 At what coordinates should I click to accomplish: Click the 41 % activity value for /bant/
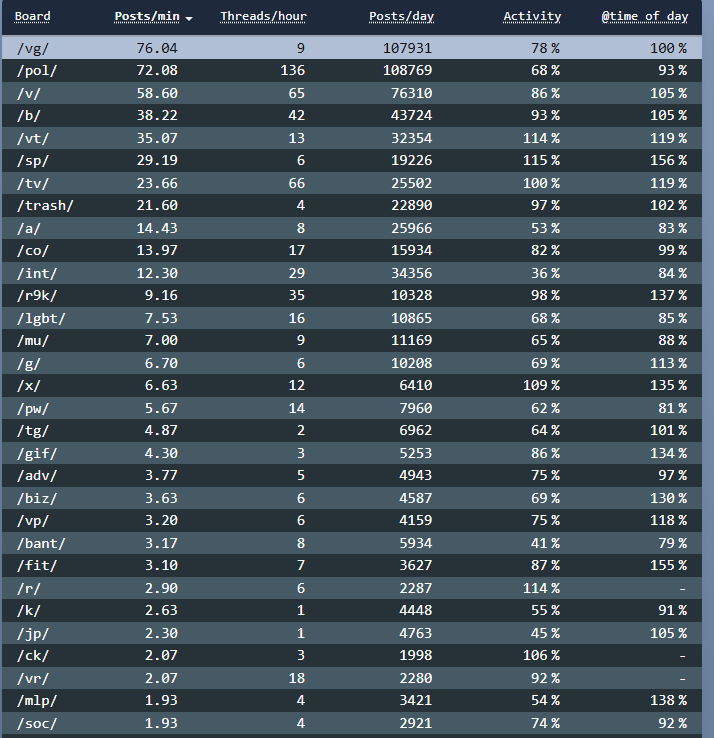pyautogui.click(x=546, y=543)
